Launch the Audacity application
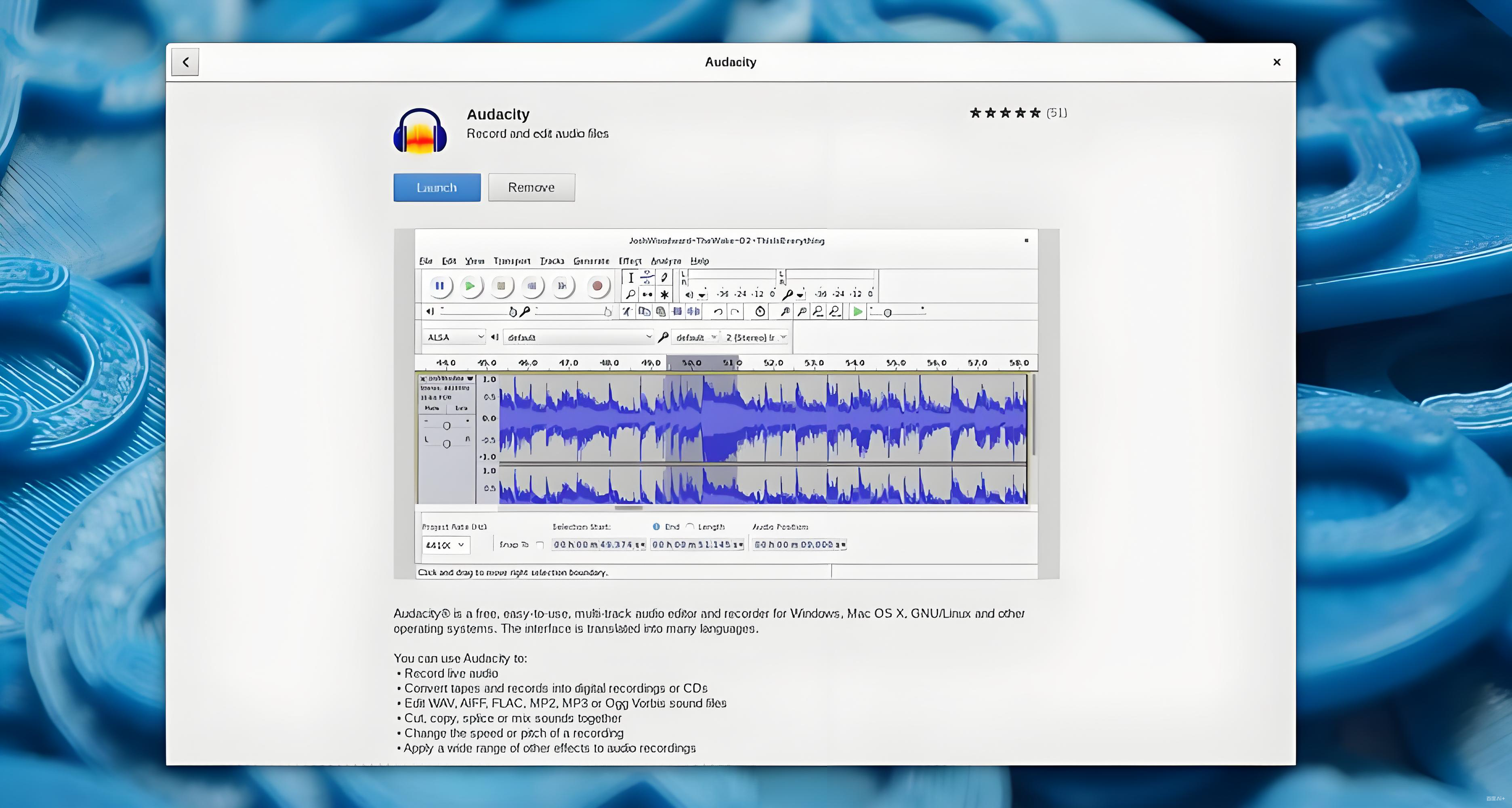 [x=437, y=187]
